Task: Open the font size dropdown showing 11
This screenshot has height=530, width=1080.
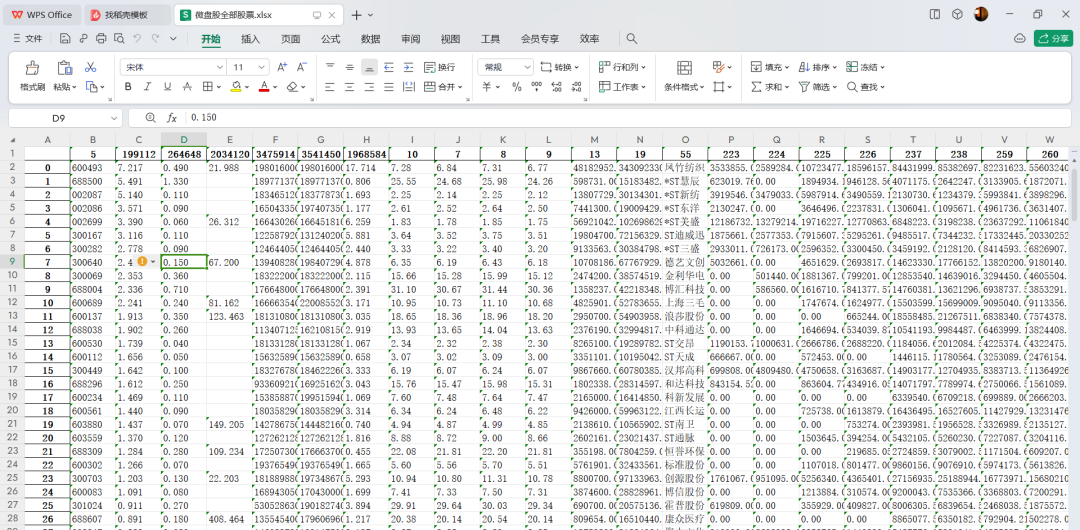Action: tap(260, 67)
